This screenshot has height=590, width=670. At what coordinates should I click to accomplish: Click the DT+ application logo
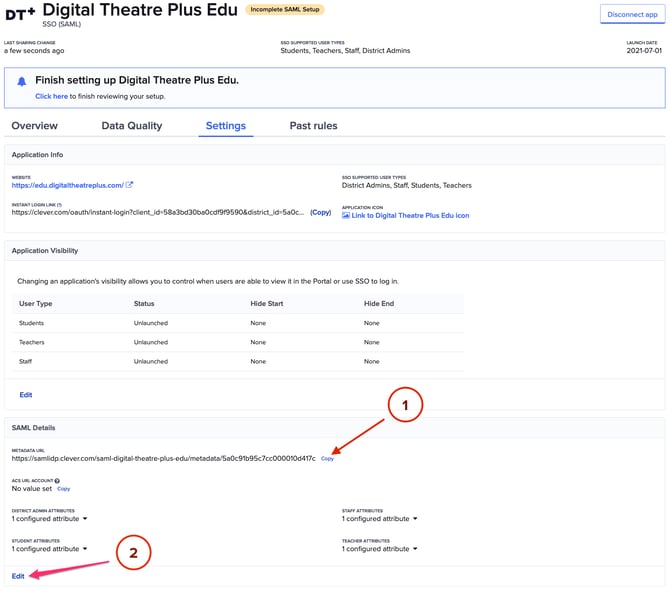(20, 14)
